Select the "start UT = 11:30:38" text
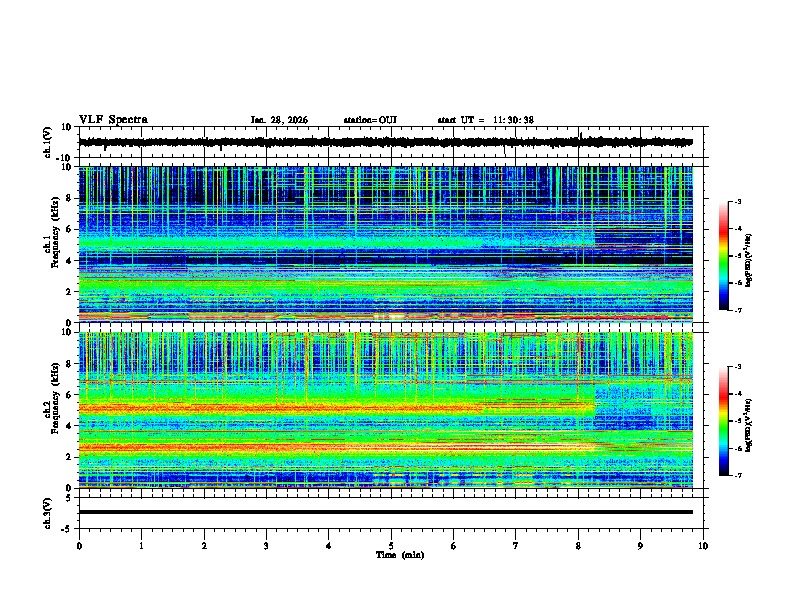Image resolution: width=792 pixels, height=612 pixels. (485, 120)
